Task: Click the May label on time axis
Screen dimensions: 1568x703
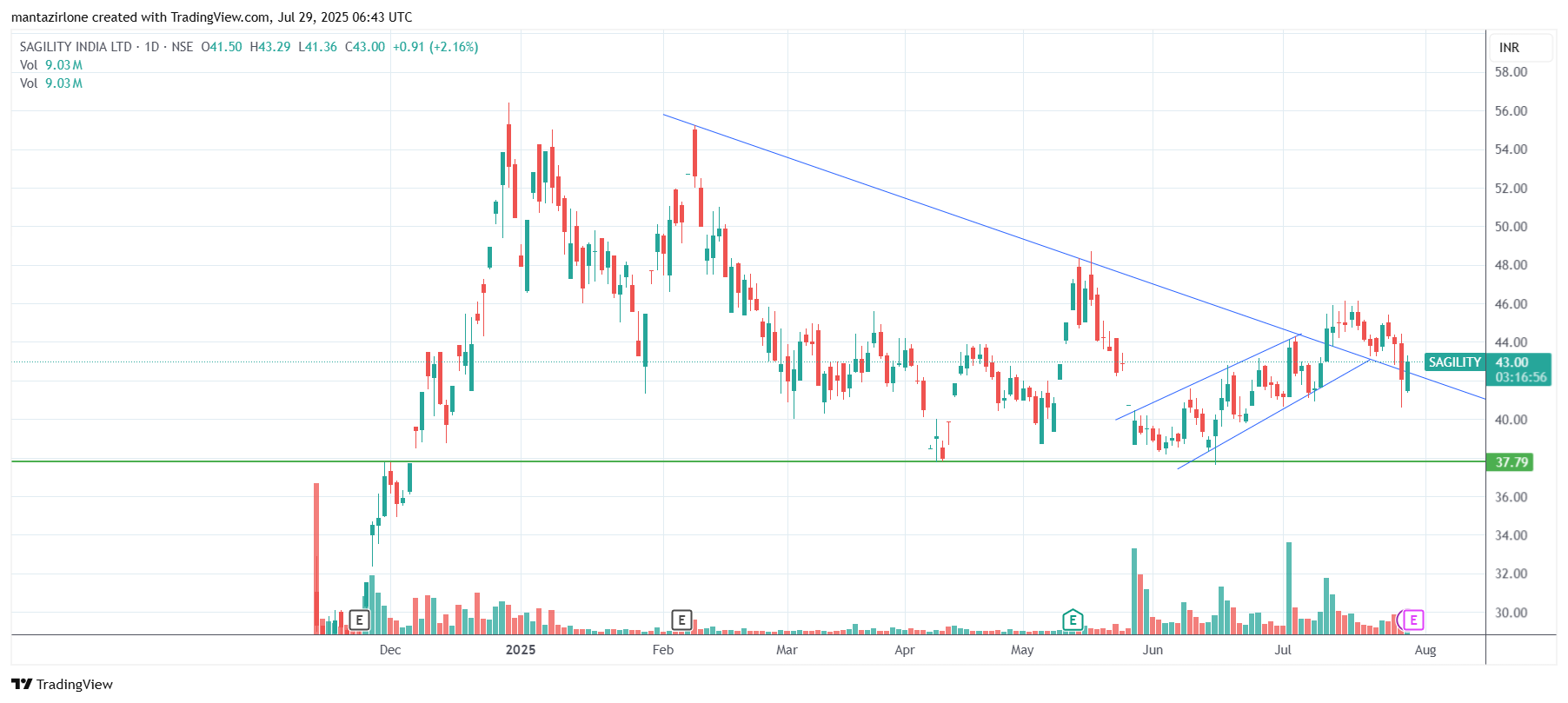Action: (x=1023, y=650)
